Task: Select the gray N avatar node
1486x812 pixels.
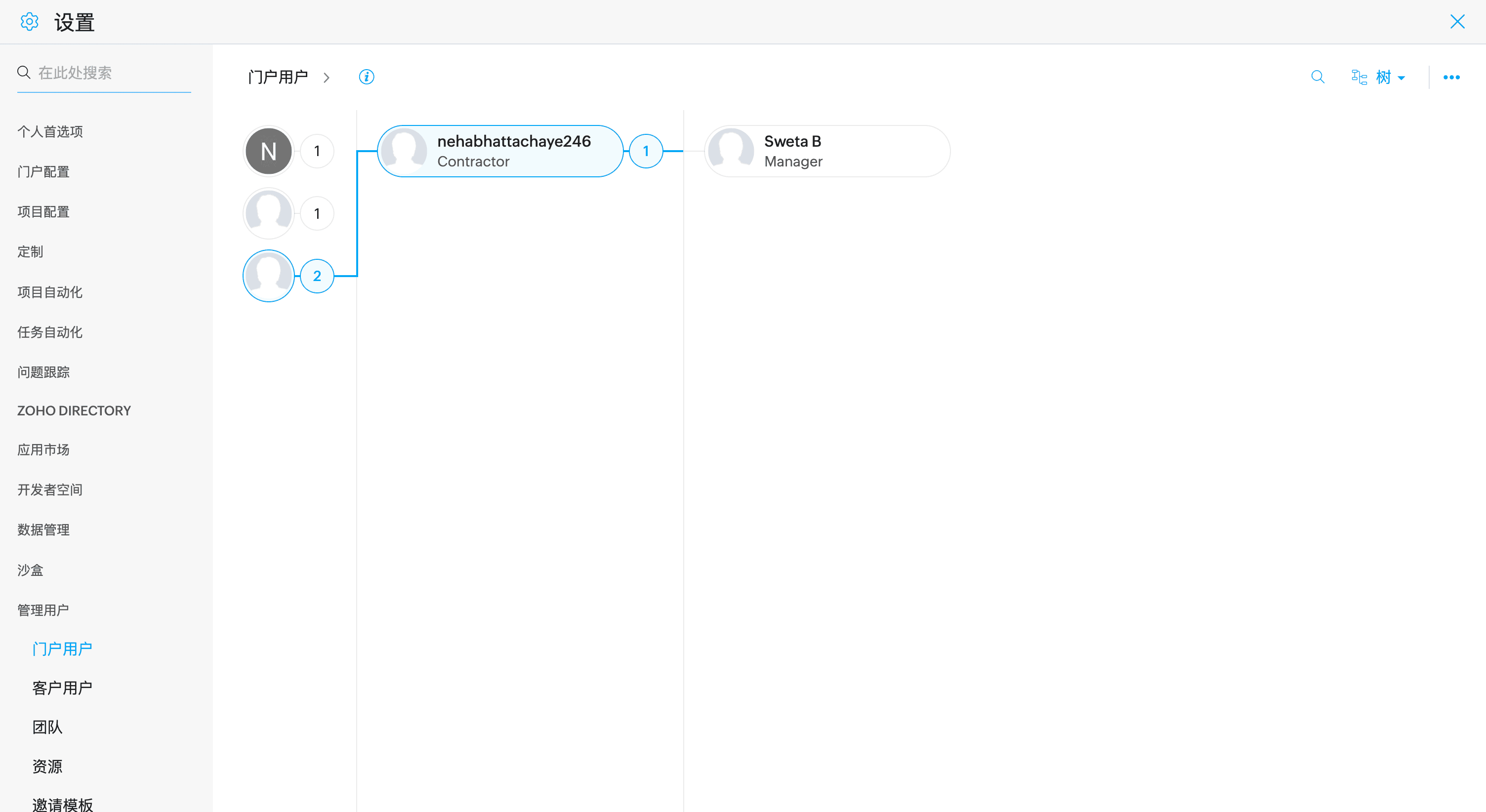Action: pyautogui.click(x=268, y=151)
